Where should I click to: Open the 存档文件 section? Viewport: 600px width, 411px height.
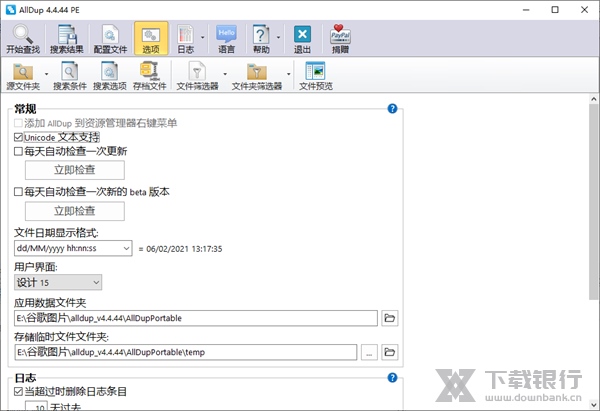150,76
